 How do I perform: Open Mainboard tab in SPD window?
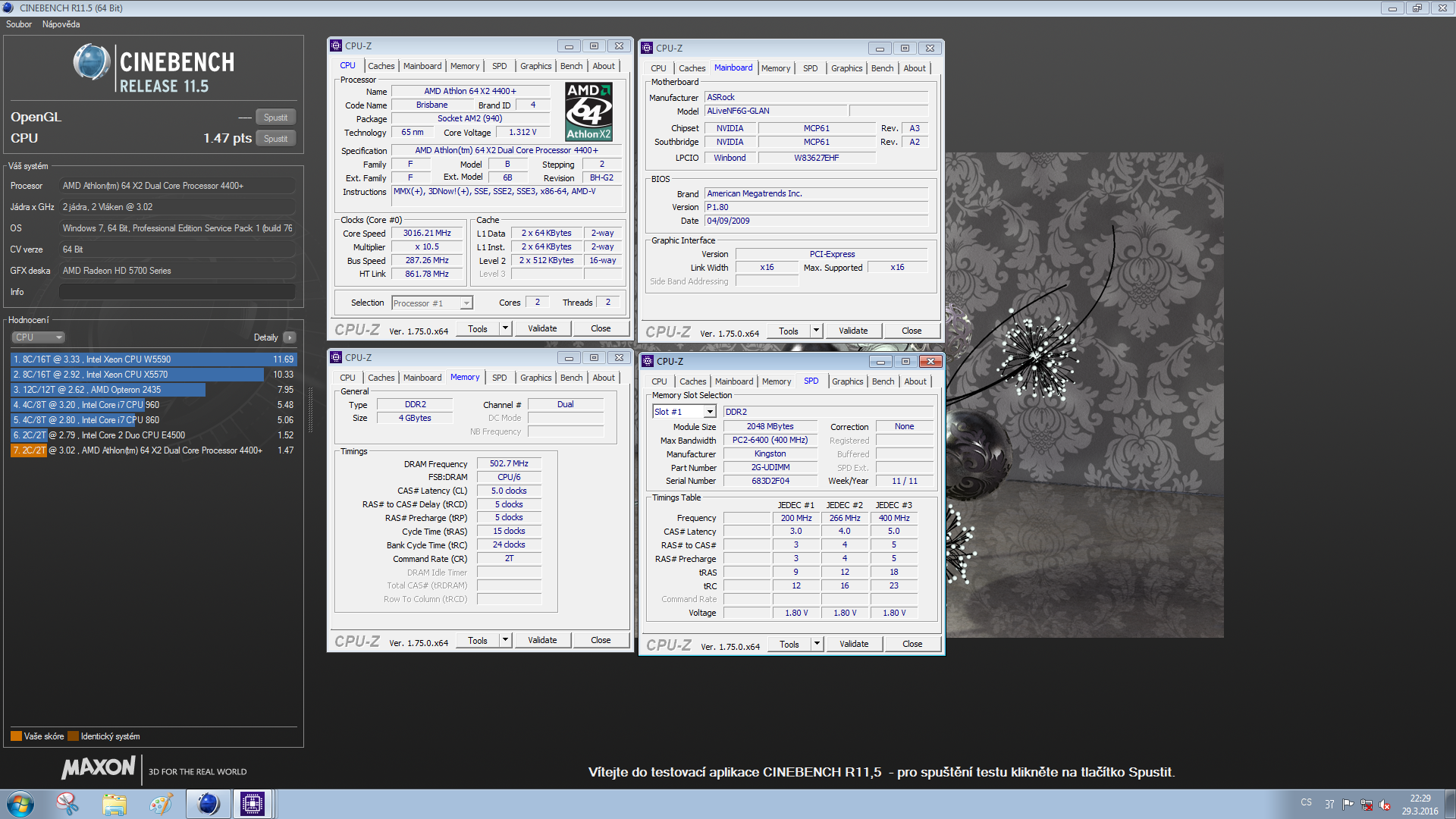pyautogui.click(x=733, y=381)
